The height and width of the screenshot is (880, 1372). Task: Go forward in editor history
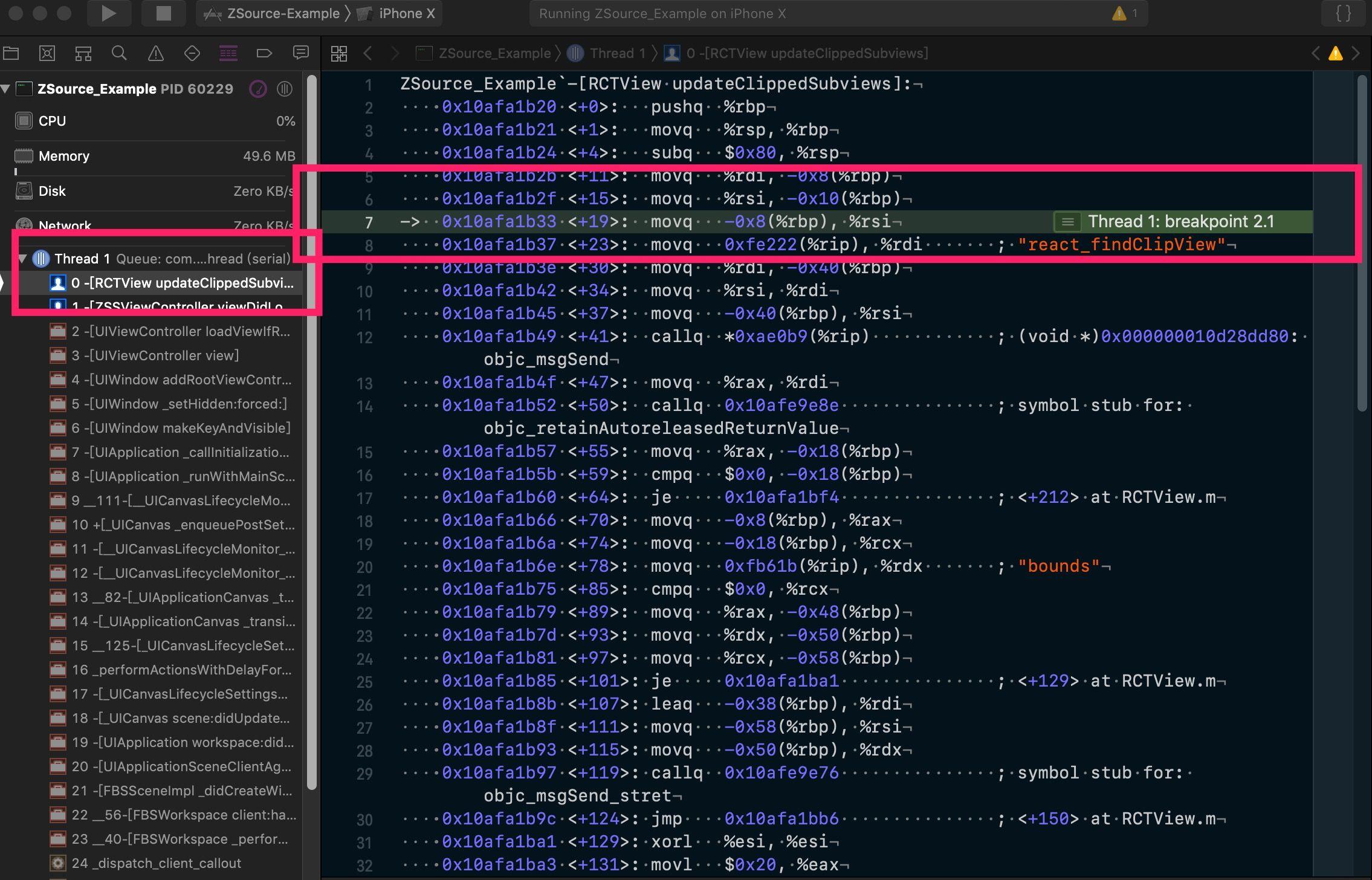click(x=395, y=53)
